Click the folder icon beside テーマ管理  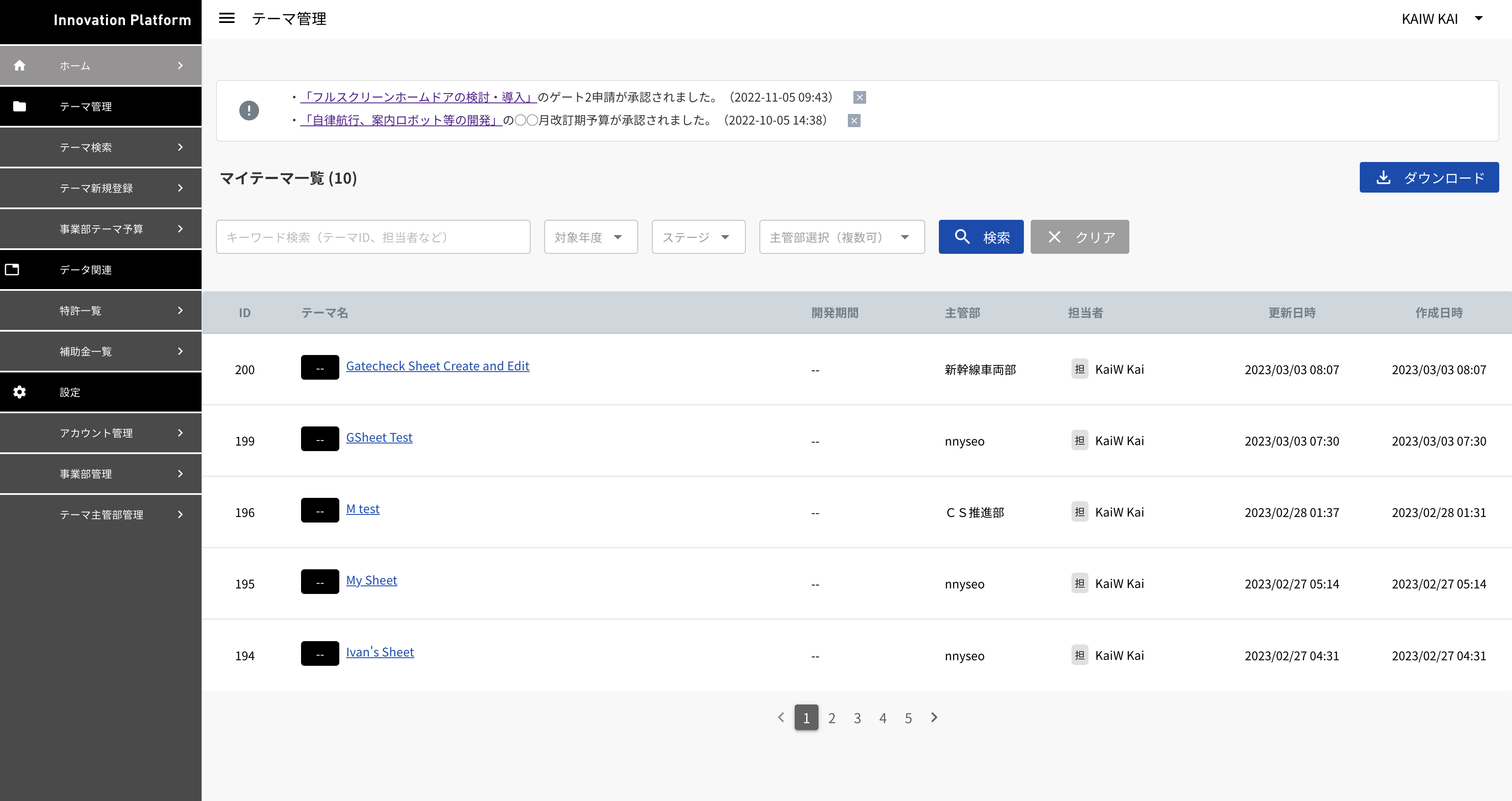(x=20, y=106)
